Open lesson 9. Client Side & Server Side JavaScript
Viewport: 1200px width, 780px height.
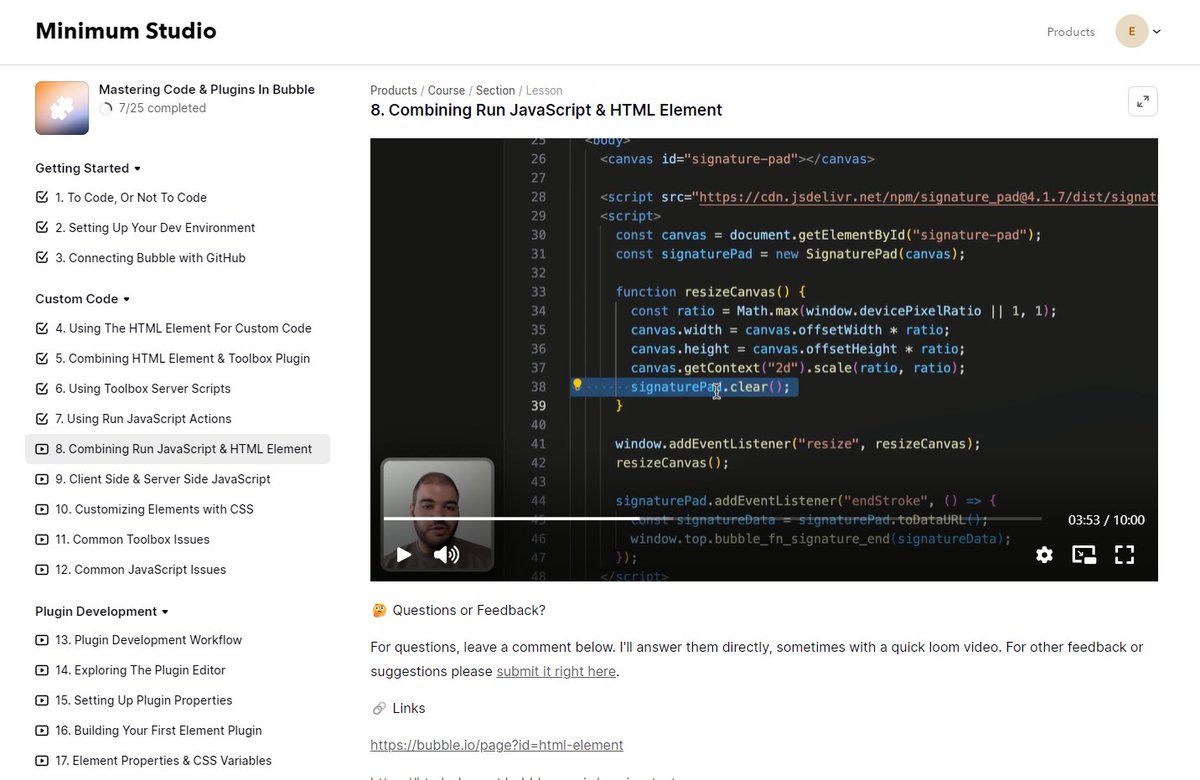[x=163, y=479]
